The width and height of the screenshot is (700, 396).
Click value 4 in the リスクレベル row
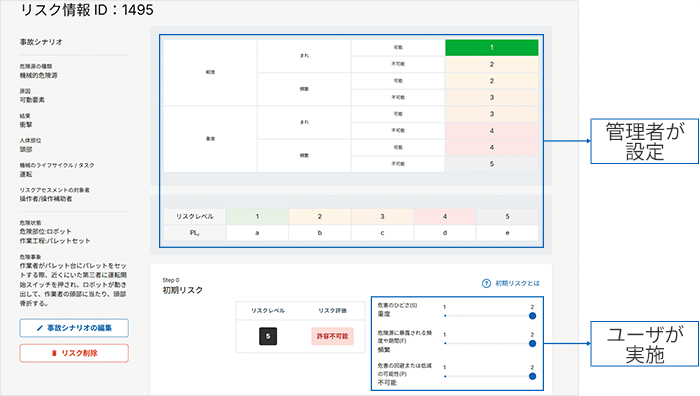[445, 216]
